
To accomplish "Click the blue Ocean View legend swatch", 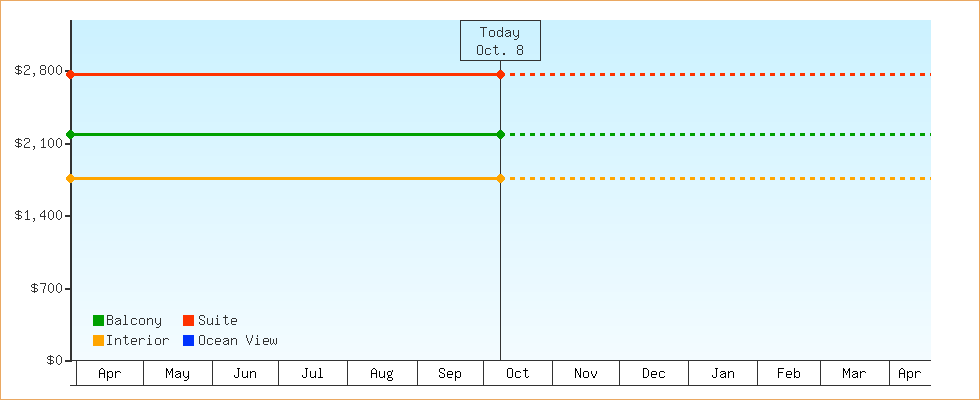I will pos(188,340).
